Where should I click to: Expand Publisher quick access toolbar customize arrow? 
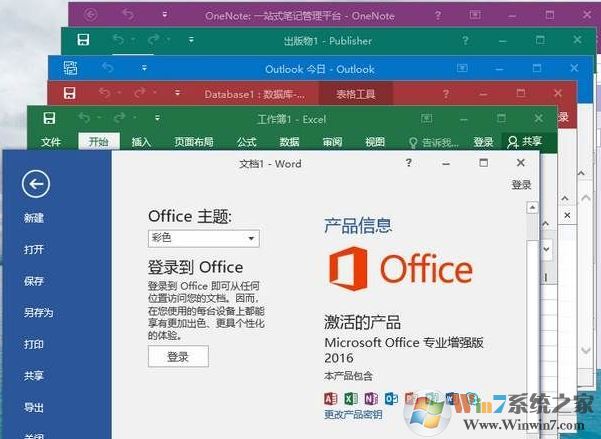click(x=191, y=39)
